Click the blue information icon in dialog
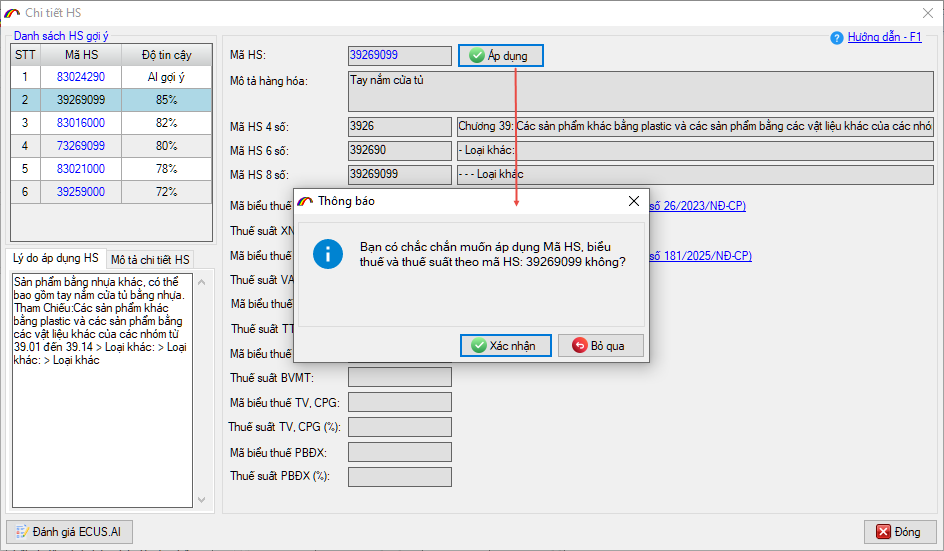 pos(328,254)
